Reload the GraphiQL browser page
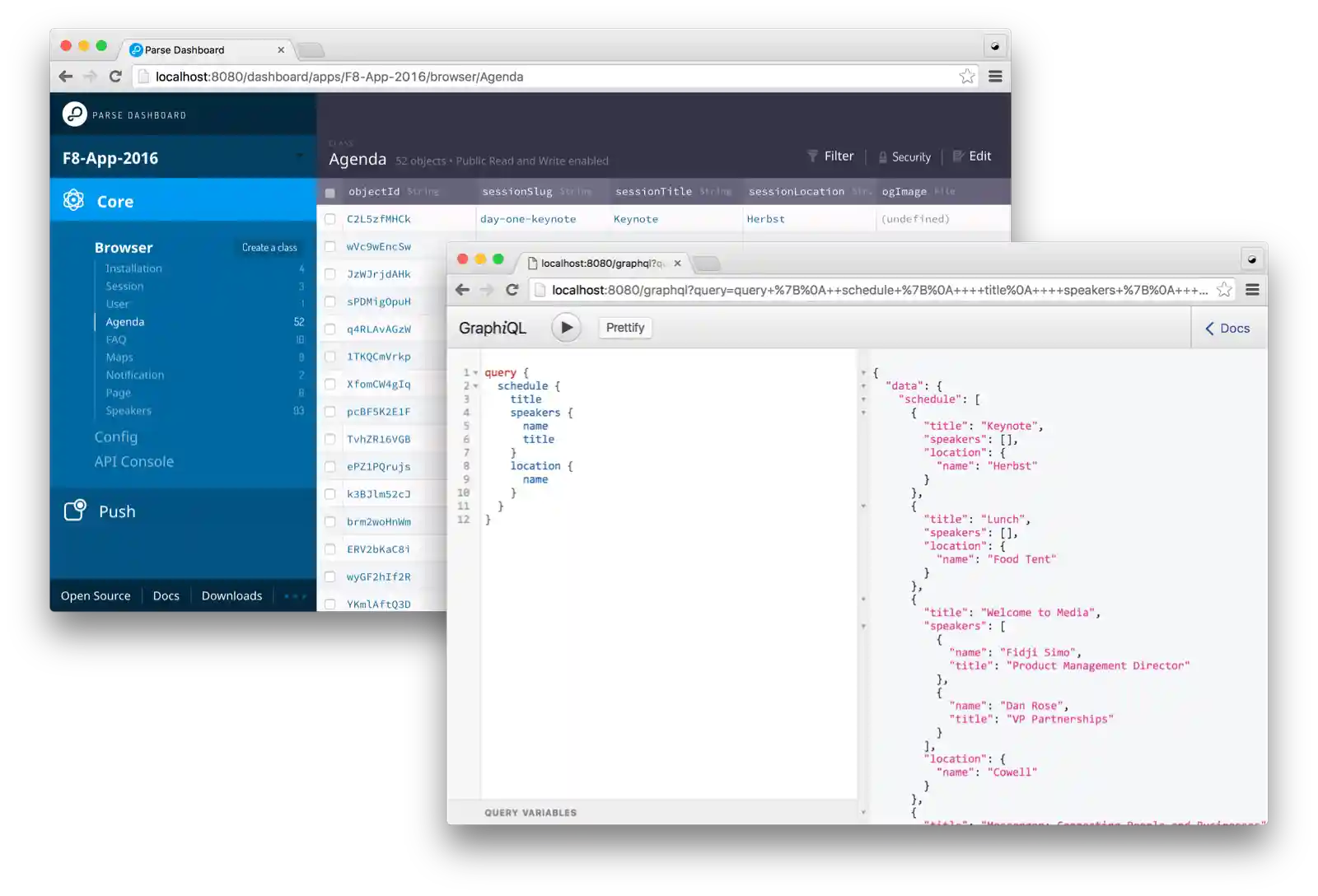The width and height of the screenshot is (1318, 896). [512, 290]
